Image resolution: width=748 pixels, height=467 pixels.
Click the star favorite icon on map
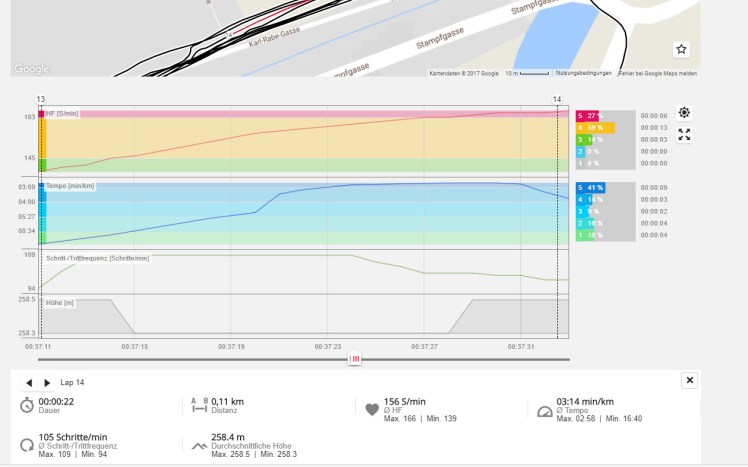681,49
